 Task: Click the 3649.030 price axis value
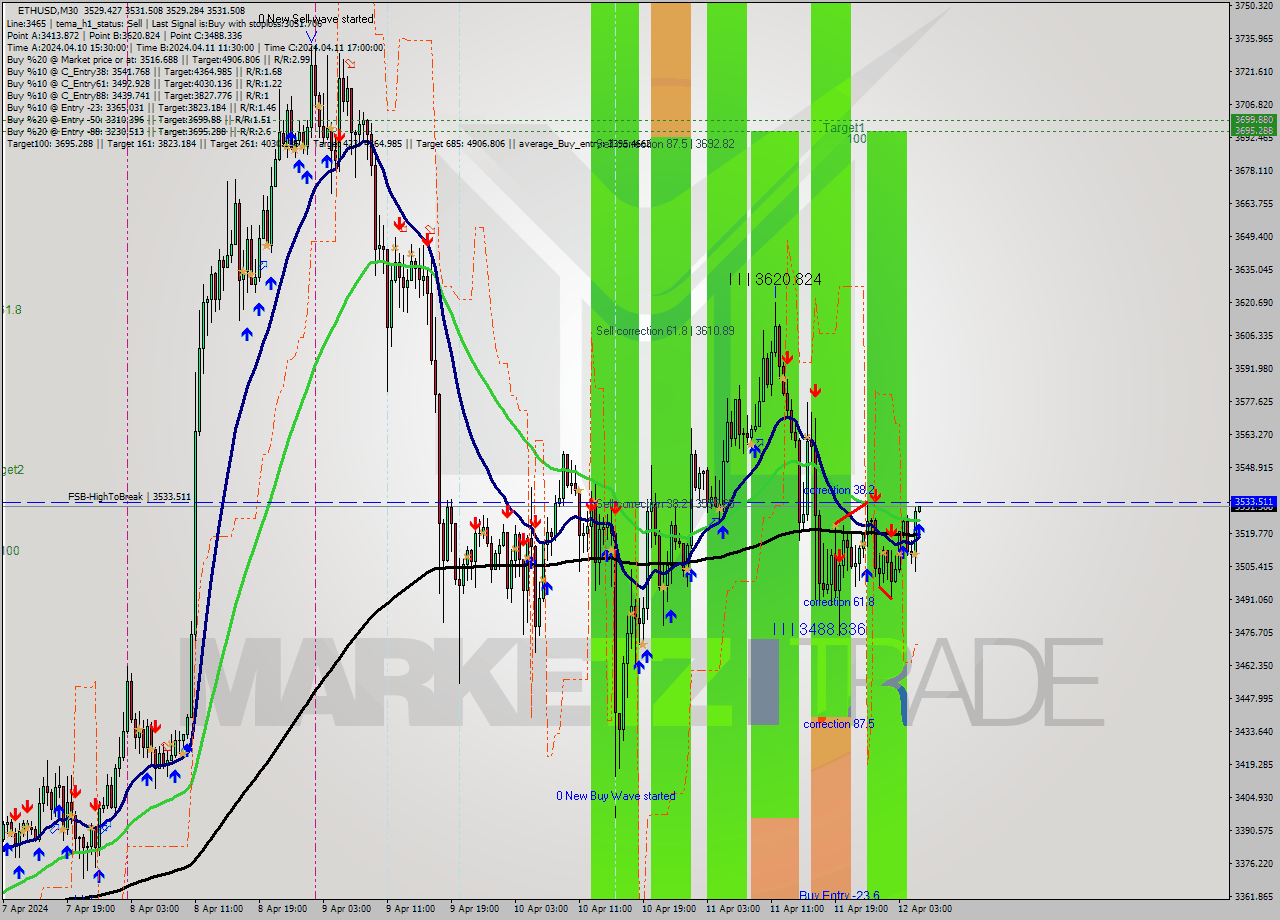[x=1253, y=237]
